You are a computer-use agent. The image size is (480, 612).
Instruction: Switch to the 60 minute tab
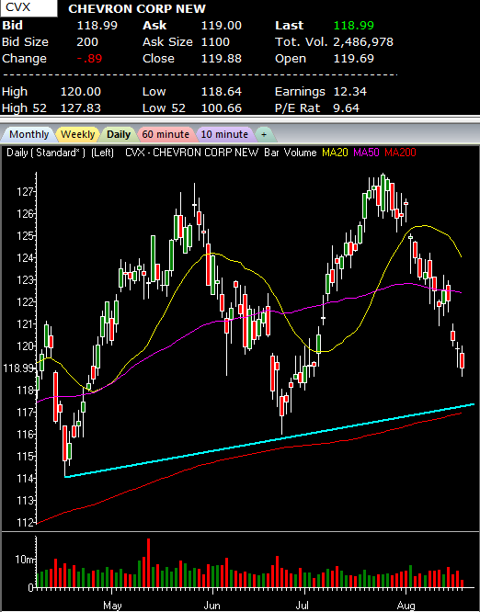coord(165,135)
